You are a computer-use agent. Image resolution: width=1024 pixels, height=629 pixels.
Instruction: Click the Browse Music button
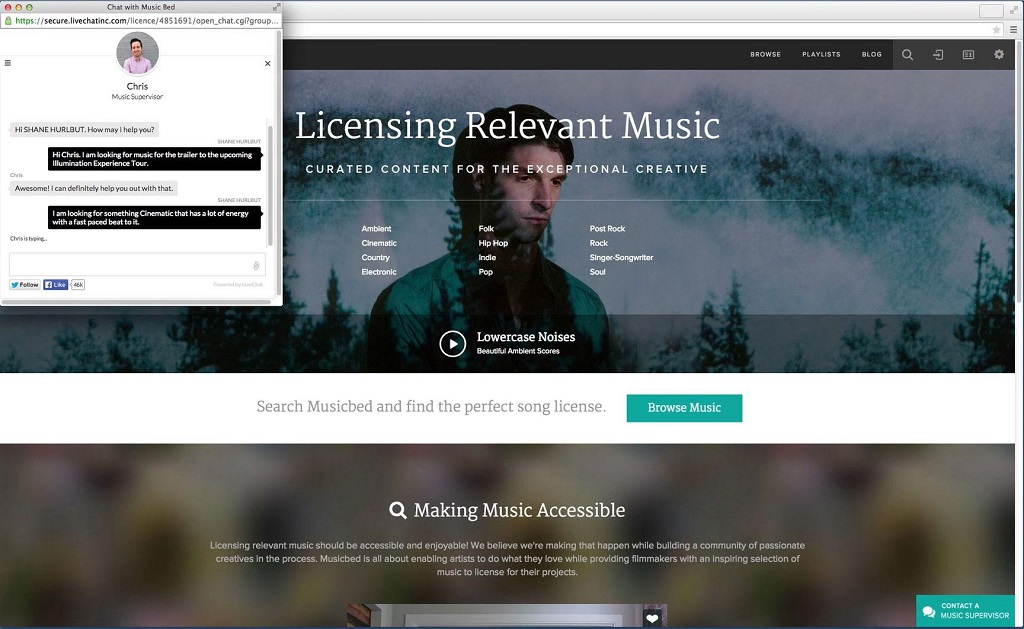684,408
